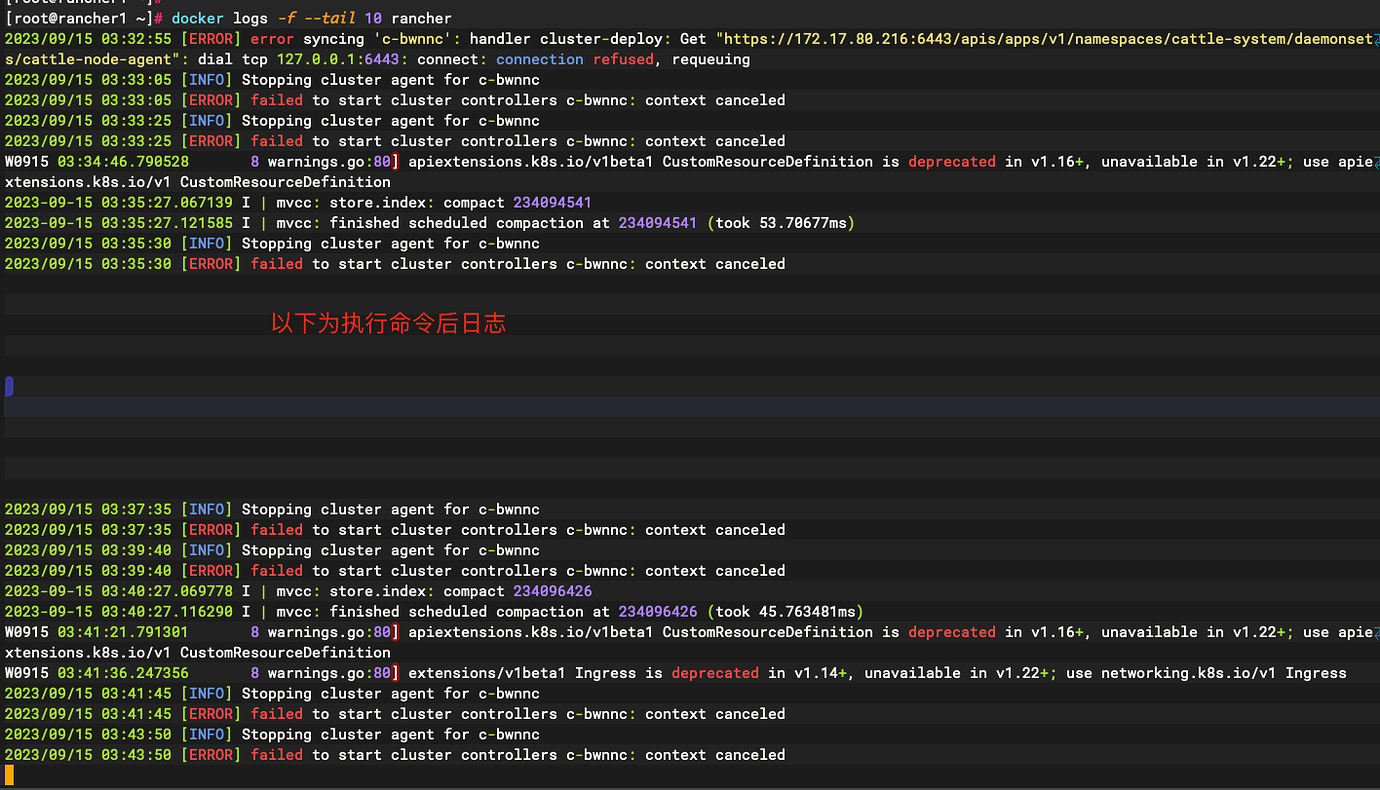
Task: Click the red 'failed' on the 03:35:30 line
Action: 277,264
